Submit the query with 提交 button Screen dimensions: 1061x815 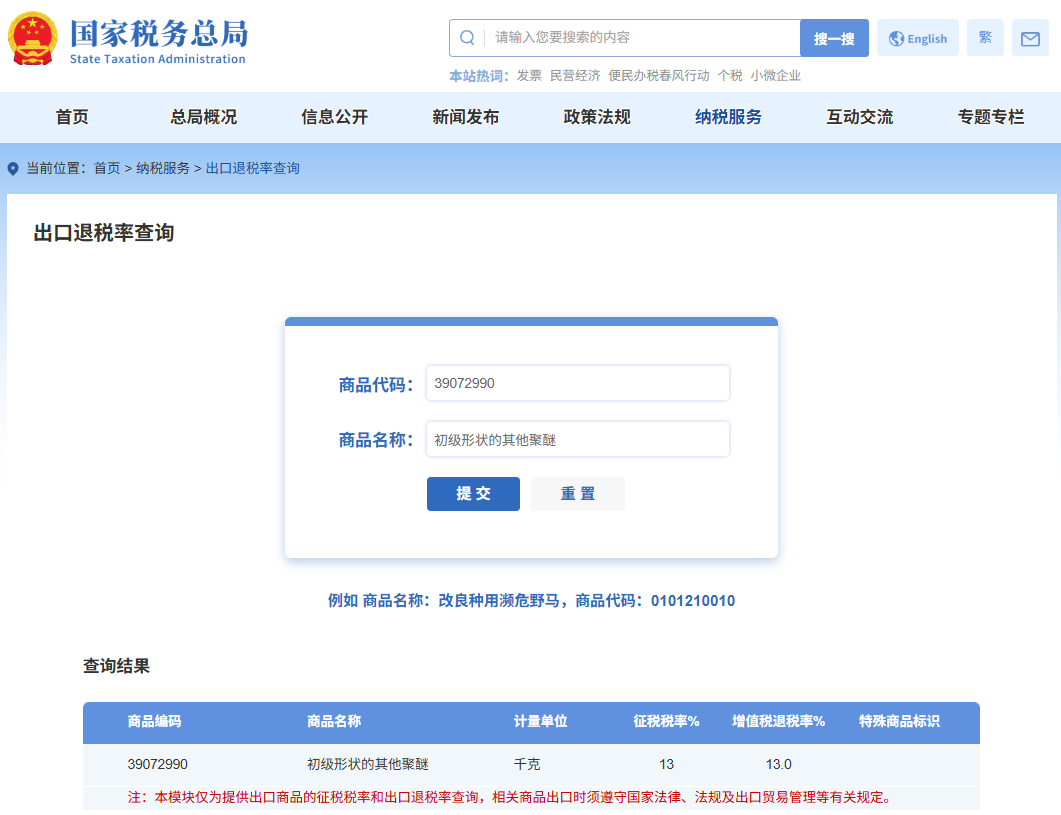click(473, 494)
